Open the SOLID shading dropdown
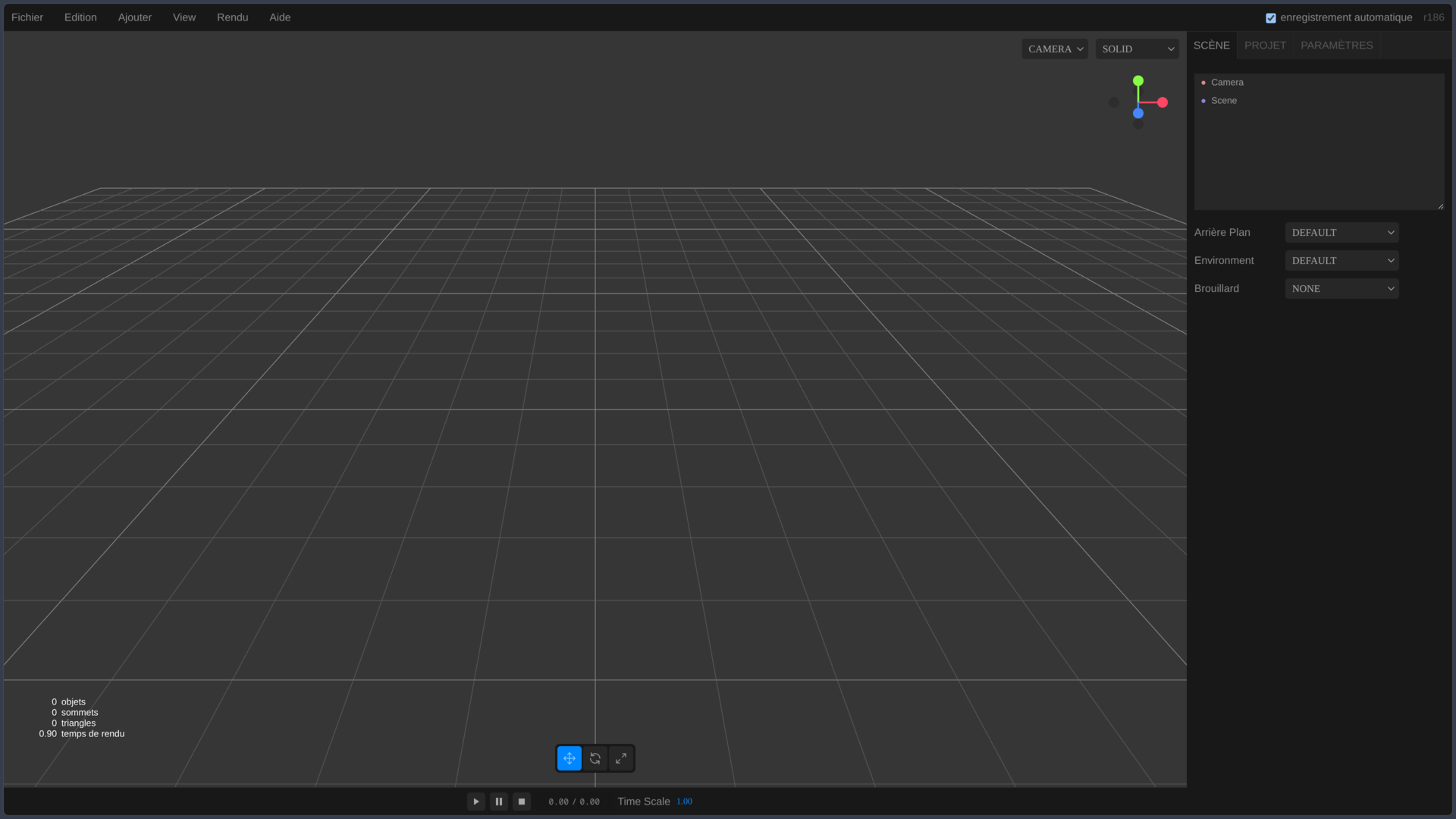Screen dimensions: 1456x819 coord(1137,49)
